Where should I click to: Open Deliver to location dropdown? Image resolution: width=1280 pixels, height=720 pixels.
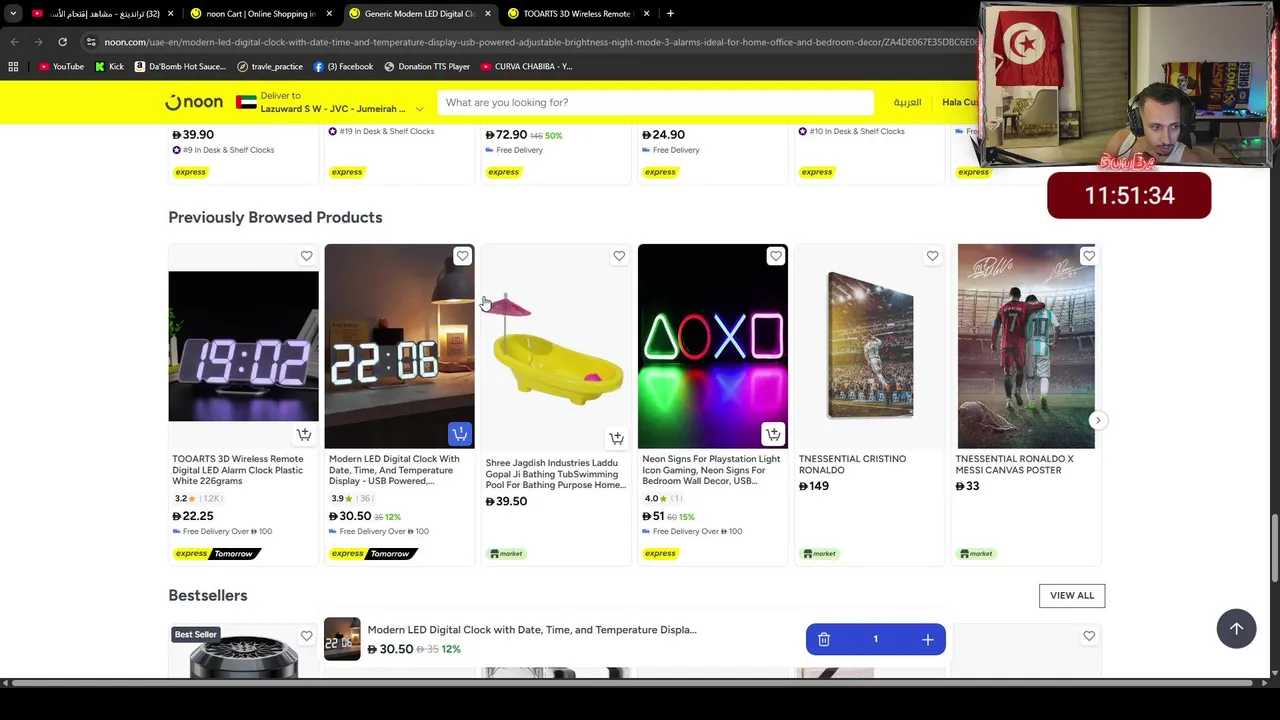[331, 102]
